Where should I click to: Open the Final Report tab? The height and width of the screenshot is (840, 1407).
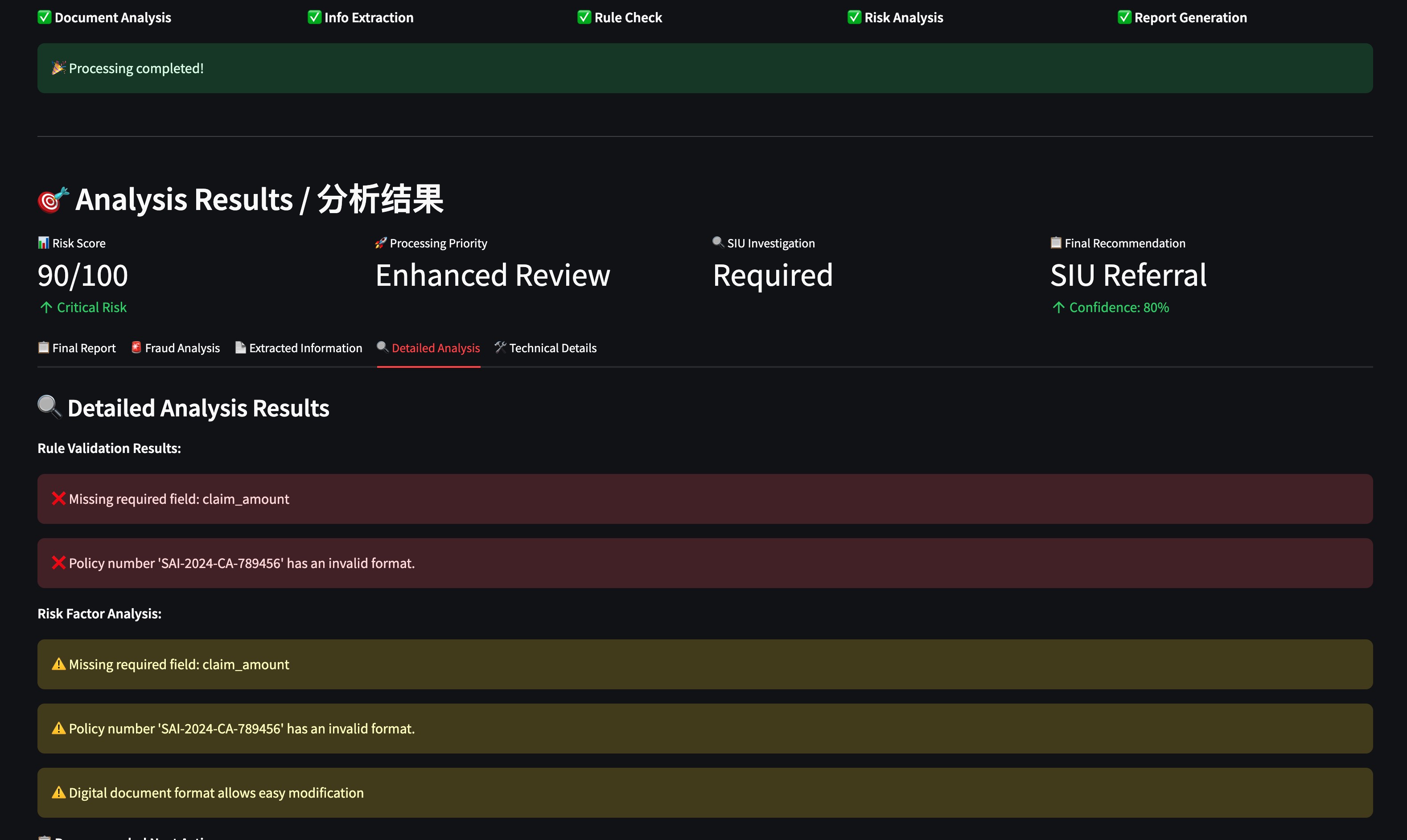(x=77, y=348)
